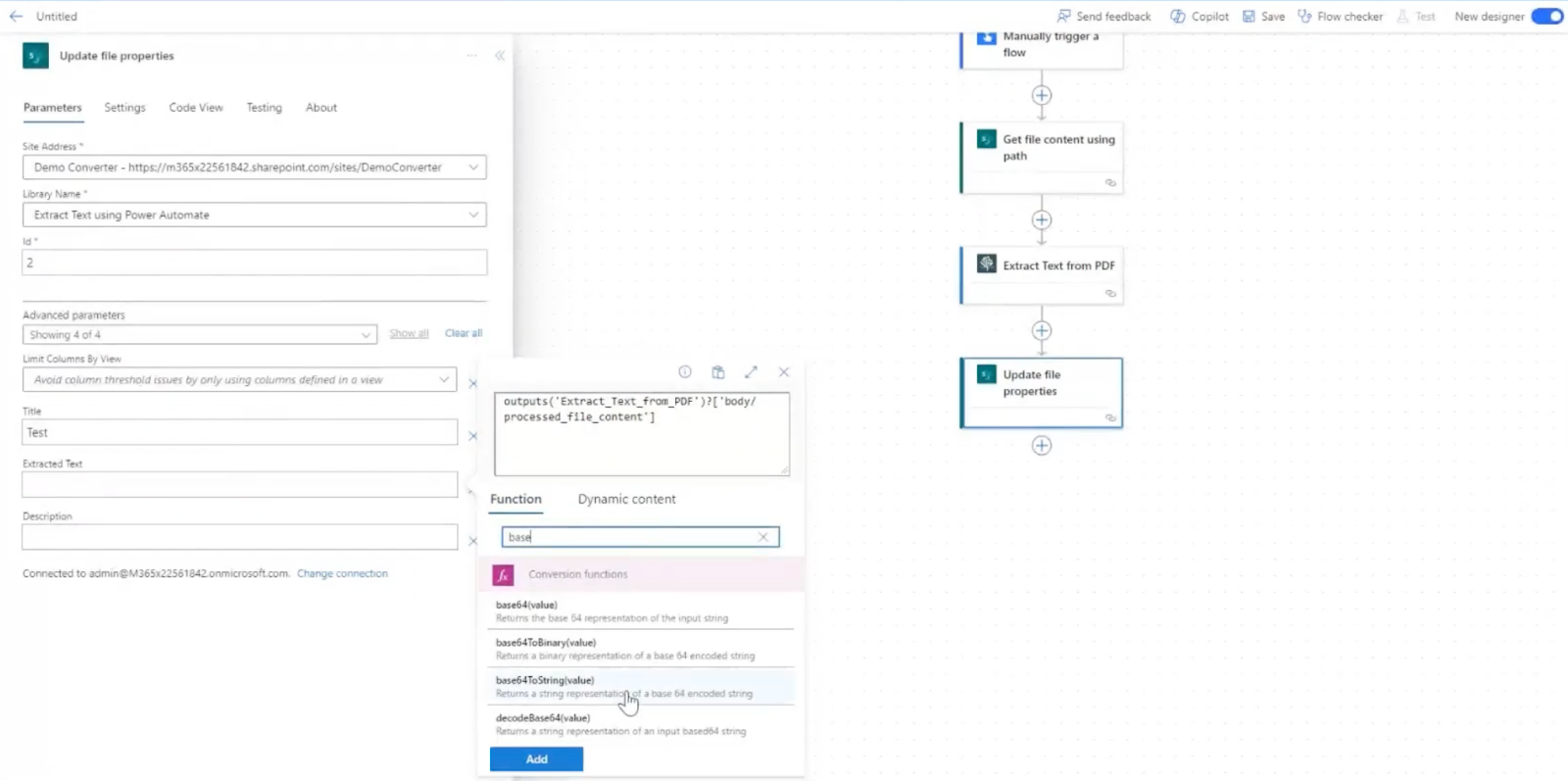Remove the Title parameter field

click(472, 436)
